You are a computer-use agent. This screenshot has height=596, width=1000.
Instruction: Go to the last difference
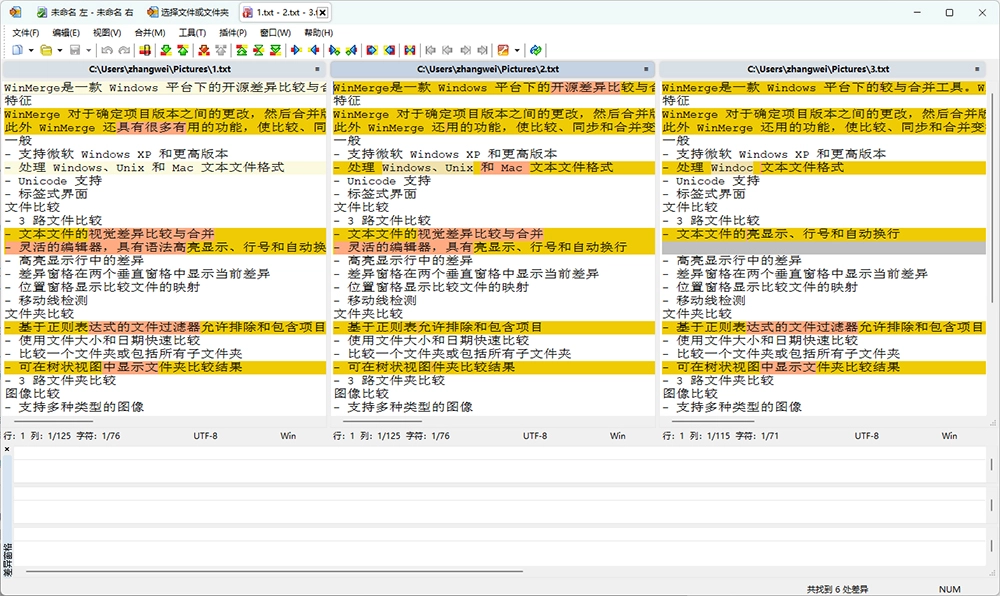276,50
